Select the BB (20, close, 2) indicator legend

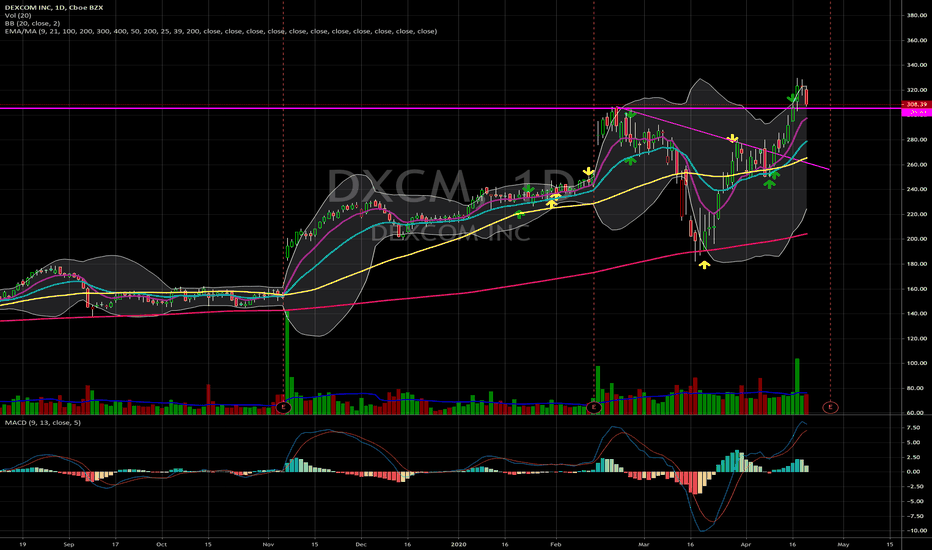[32, 23]
